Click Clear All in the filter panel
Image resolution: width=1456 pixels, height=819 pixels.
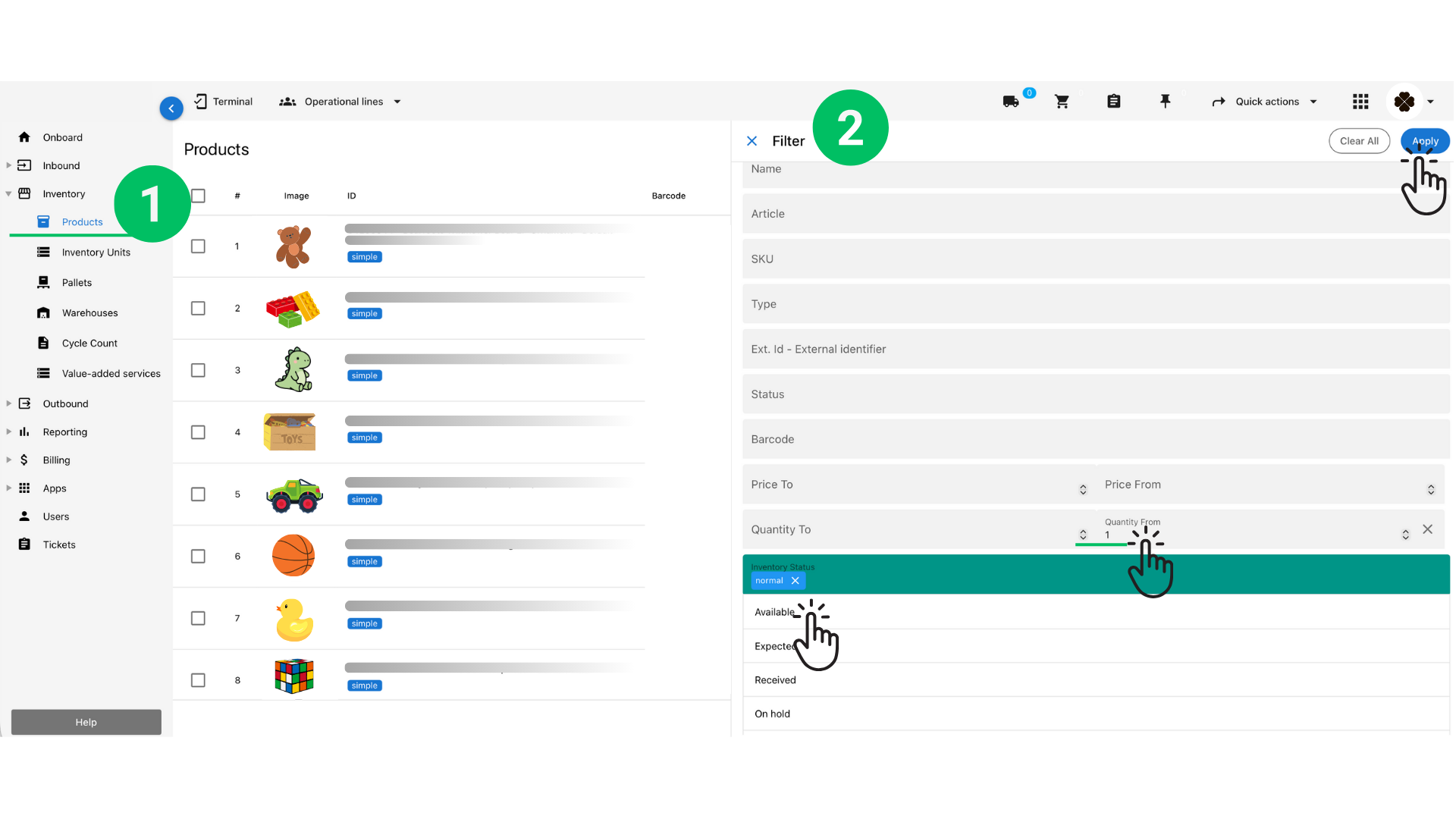click(x=1359, y=140)
